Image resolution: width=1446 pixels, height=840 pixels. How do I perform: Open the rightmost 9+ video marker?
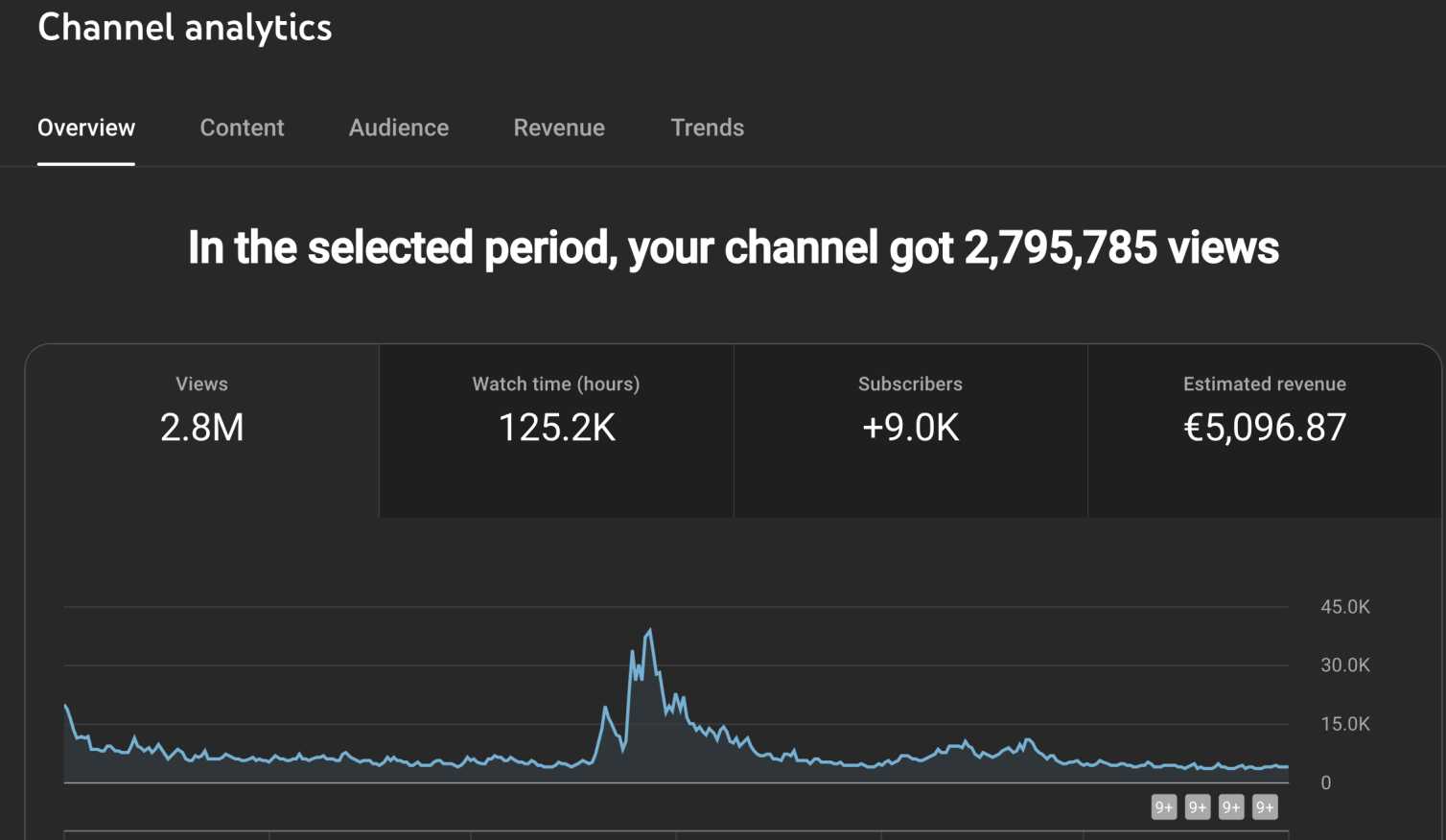click(x=1265, y=807)
